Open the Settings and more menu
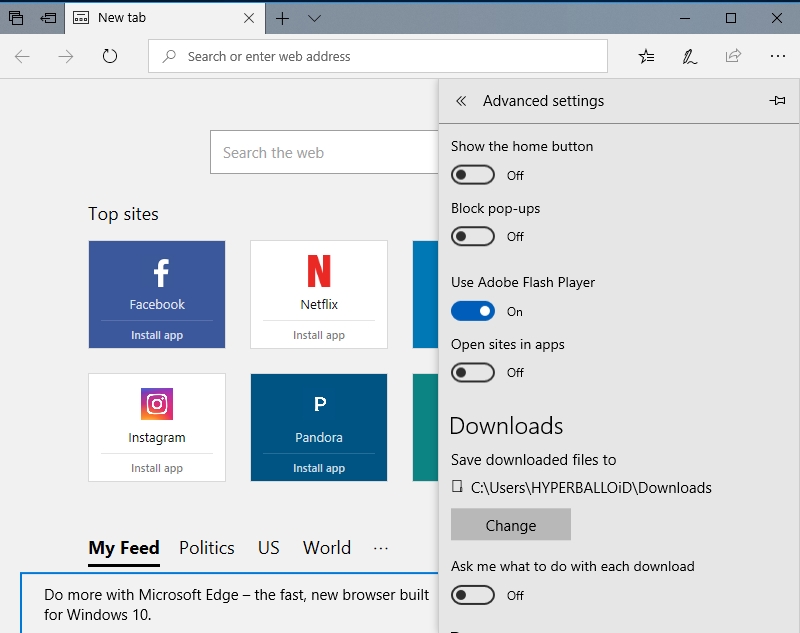This screenshot has width=800, height=633. [x=778, y=56]
